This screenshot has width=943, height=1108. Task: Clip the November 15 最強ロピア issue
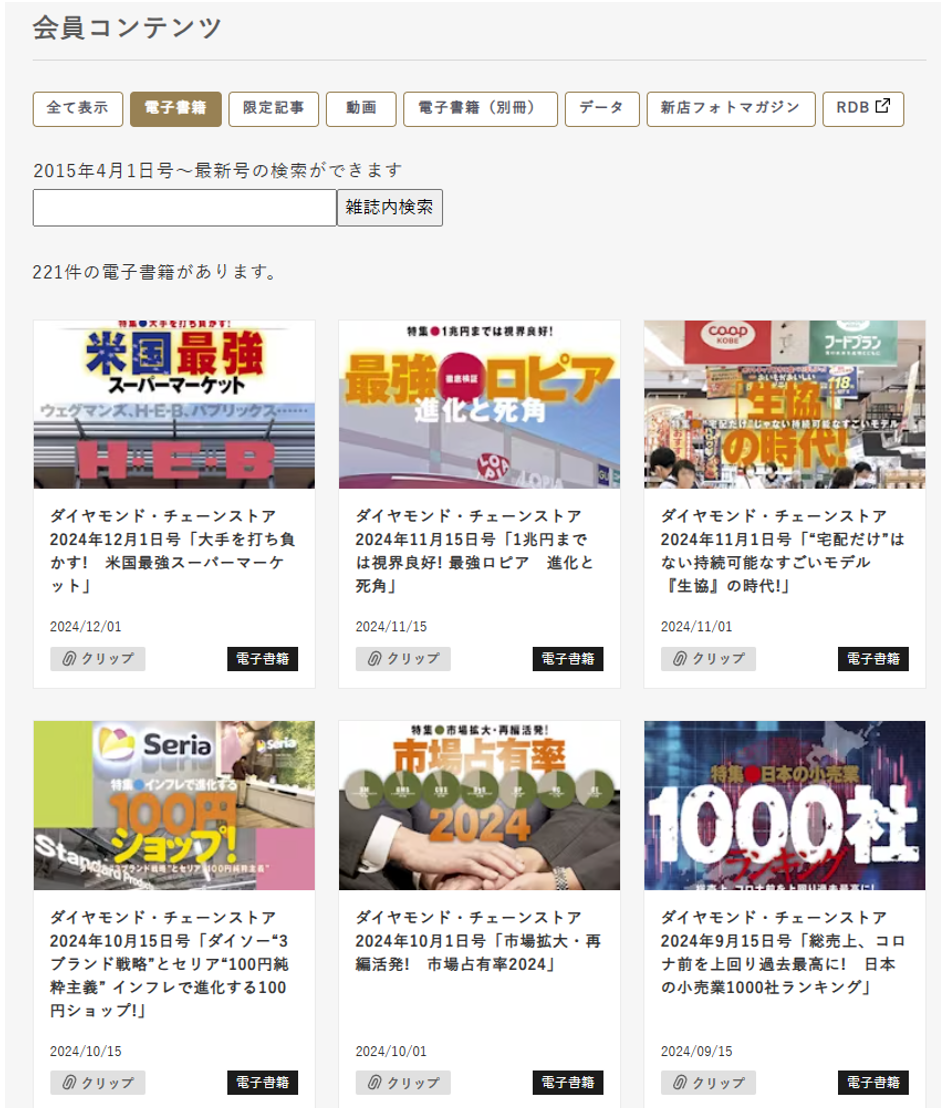pyautogui.click(x=403, y=659)
